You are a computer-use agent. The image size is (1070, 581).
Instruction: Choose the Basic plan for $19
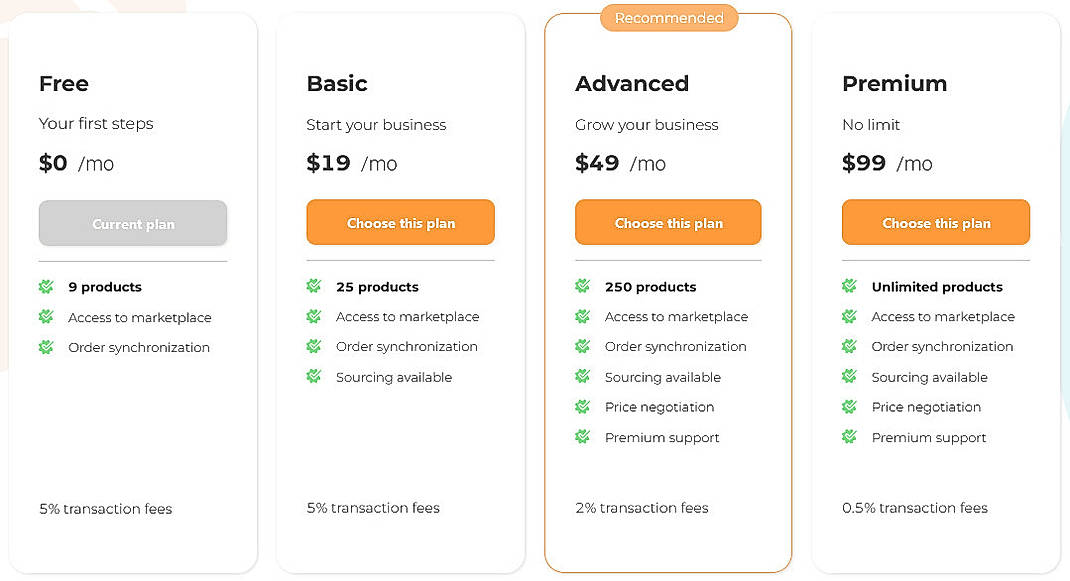tap(400, 222)
